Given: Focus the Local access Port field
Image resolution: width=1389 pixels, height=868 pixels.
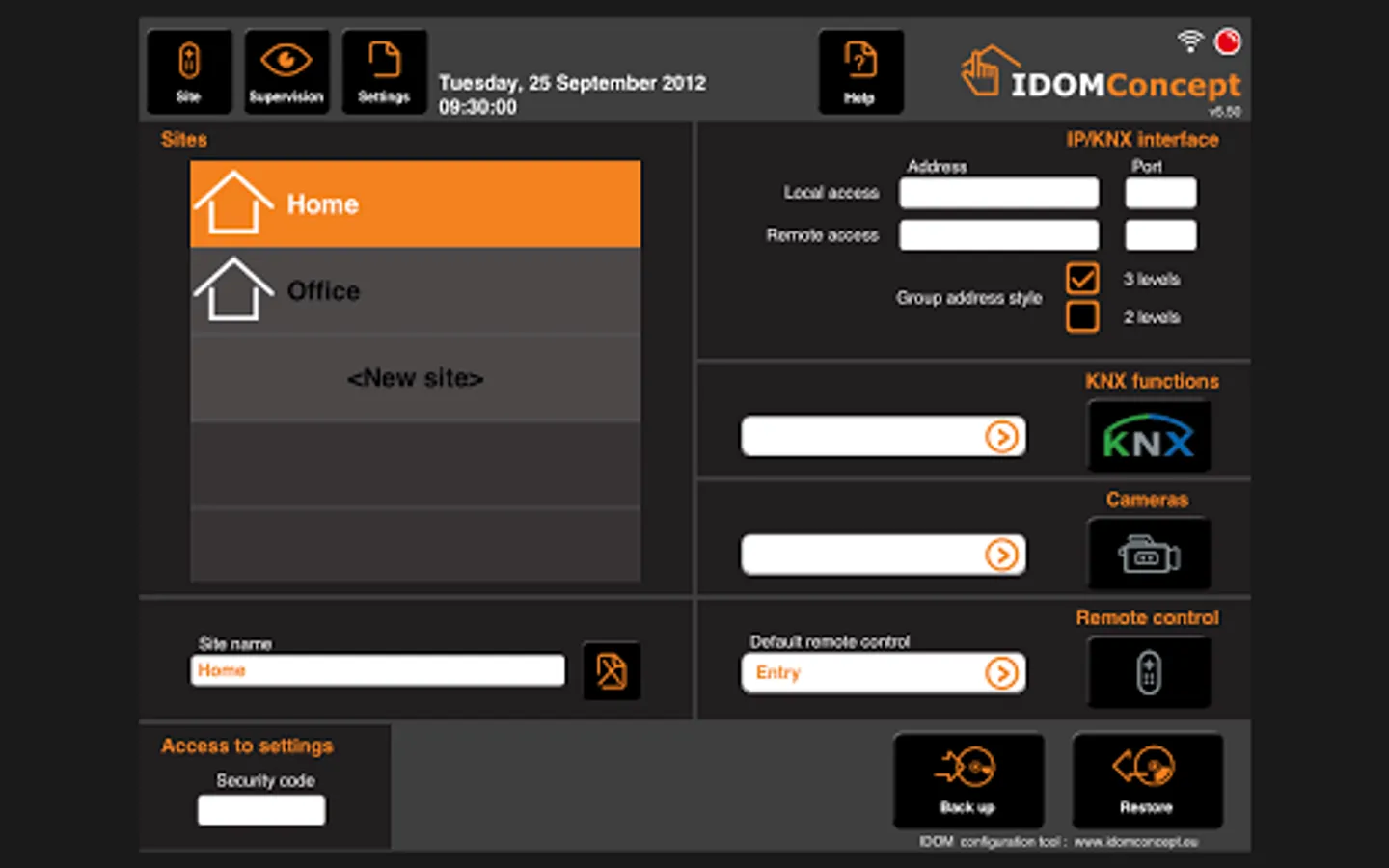Looking at the screenshot, I should tap(1160, 193).
